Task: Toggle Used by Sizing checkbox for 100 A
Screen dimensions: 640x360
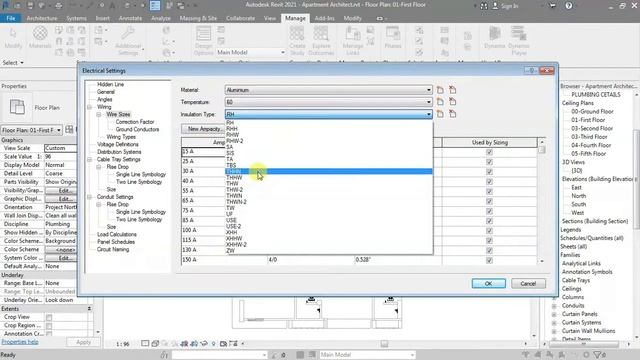Action: coord(489,231)
